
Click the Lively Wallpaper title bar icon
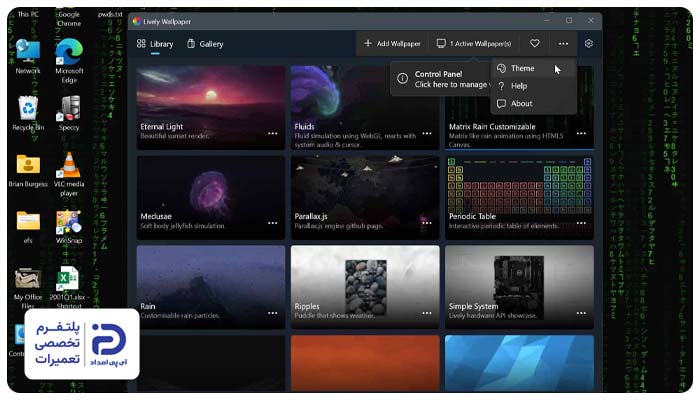[x=137, y=21]
